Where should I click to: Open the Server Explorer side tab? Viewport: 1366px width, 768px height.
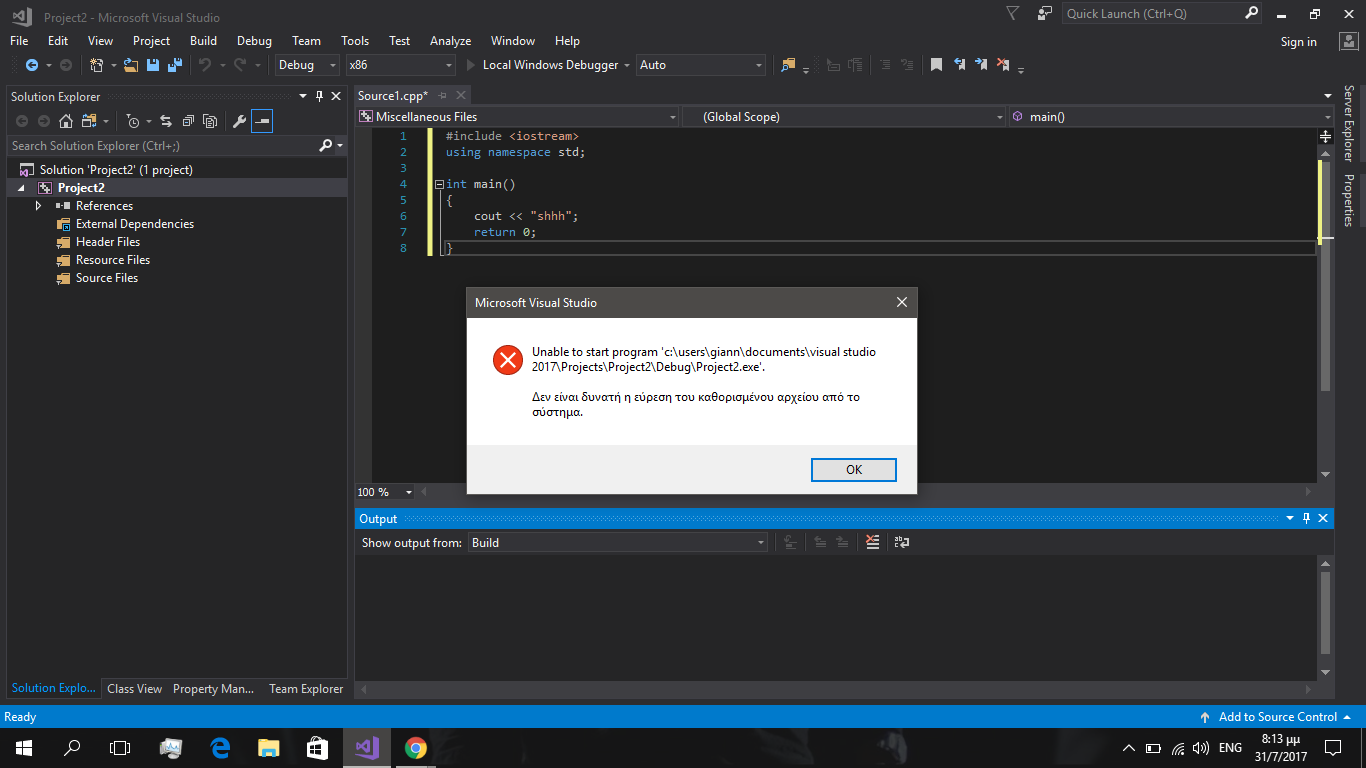(1349, 123)
